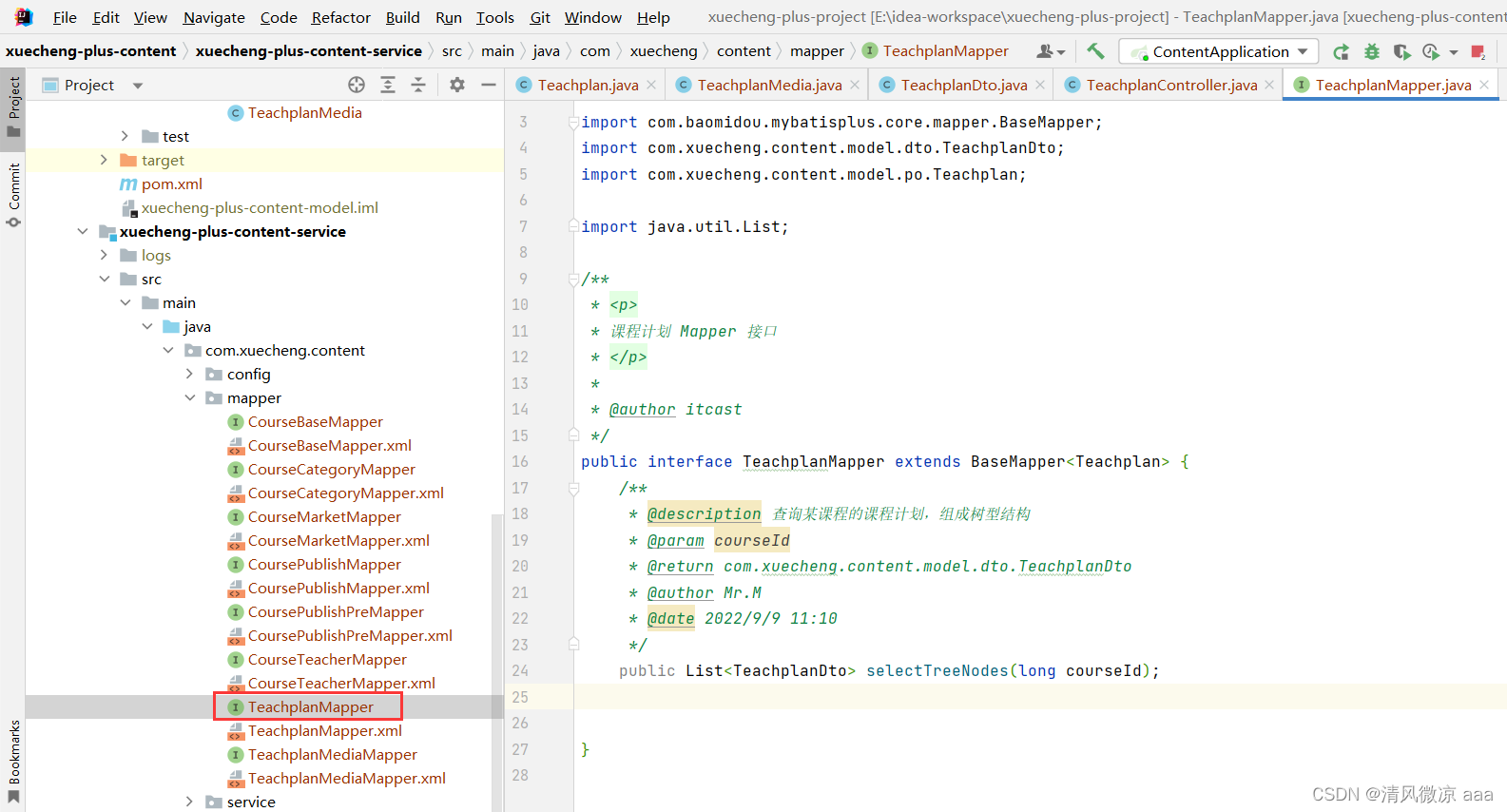Collapse the src folder
Screen dimensions: 1507x812
click(104, 279)
